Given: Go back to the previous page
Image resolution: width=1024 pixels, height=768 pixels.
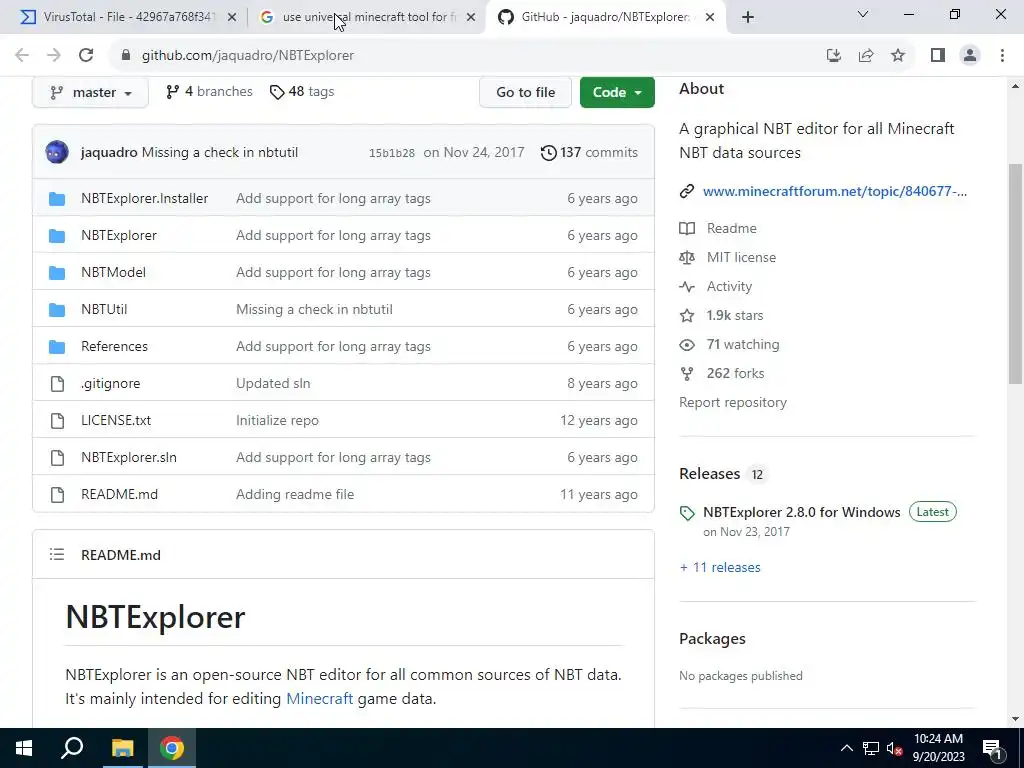Looking at the screenshot, I should click(x=22, y=56).
